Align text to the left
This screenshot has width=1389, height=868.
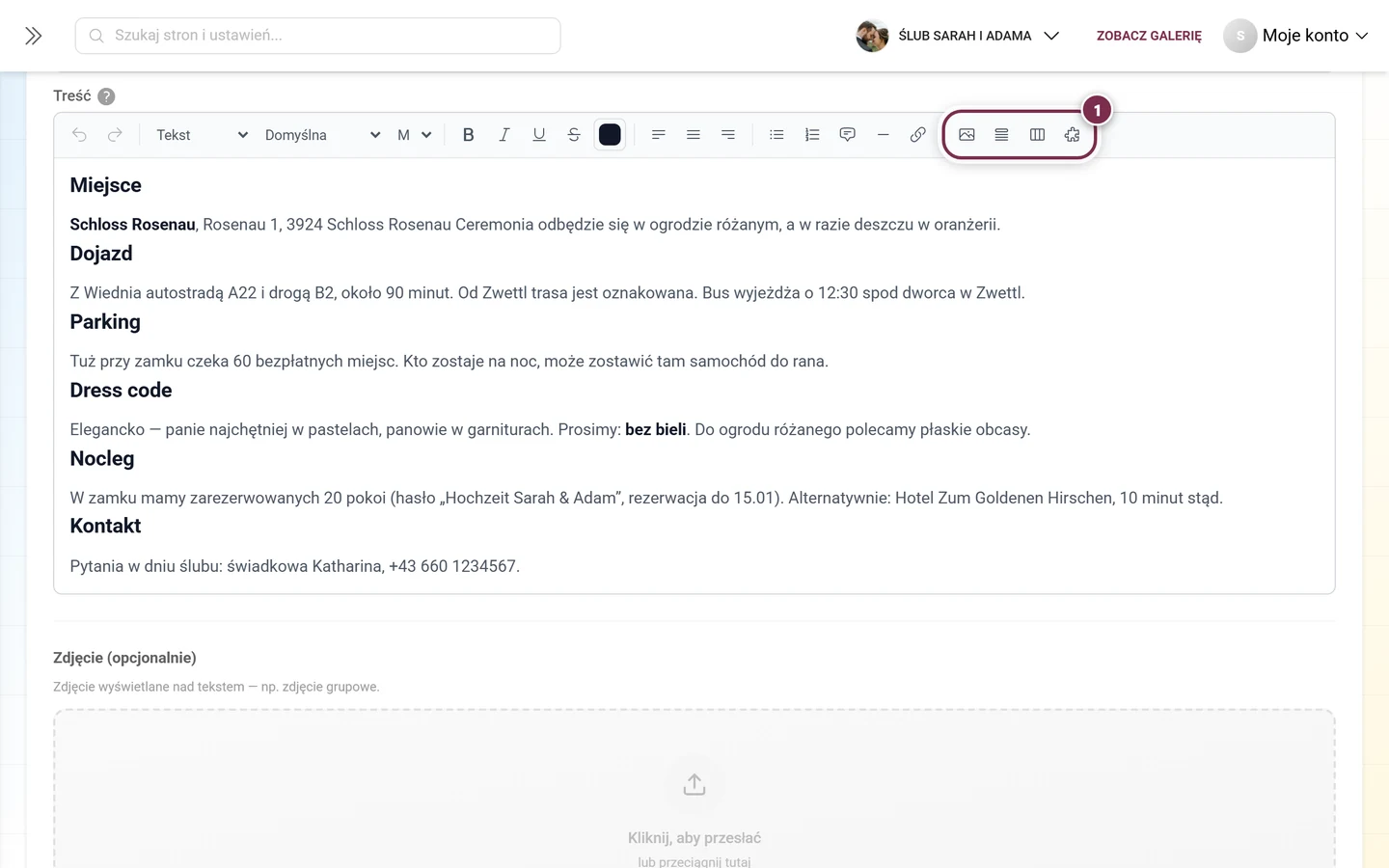click(x=658, y=135)
